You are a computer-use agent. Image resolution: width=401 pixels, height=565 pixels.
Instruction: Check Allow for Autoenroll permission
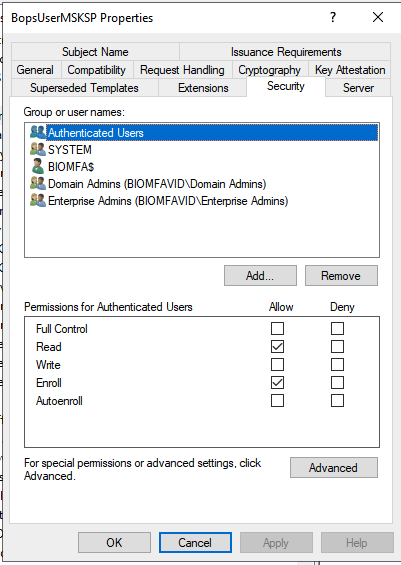277,401
